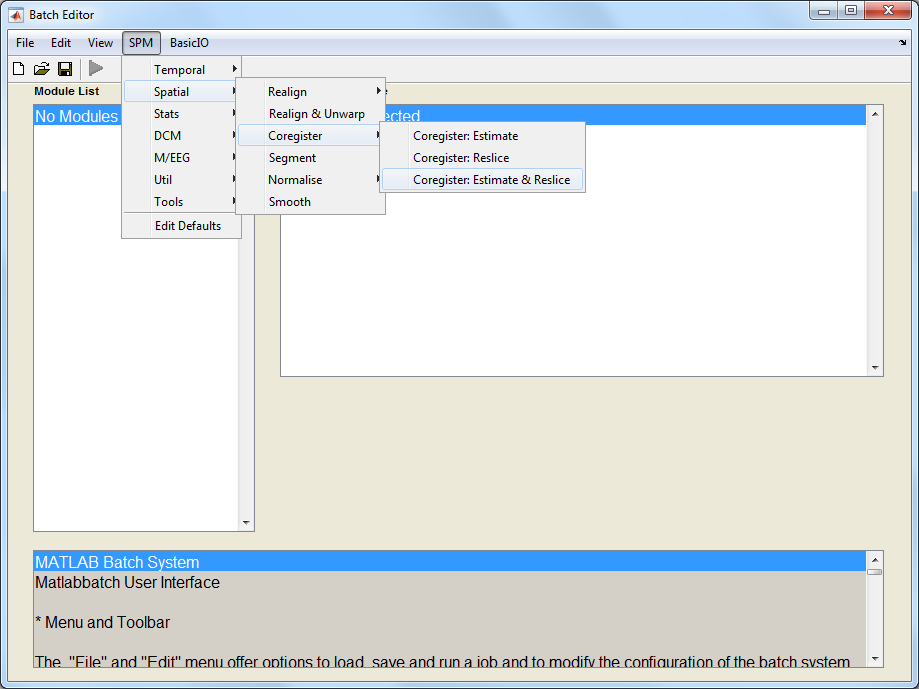This screenshot has height=689, width=919.
Task: Expand the Temporal submenu
Action: pyautogui.click(x=180, y=70)
